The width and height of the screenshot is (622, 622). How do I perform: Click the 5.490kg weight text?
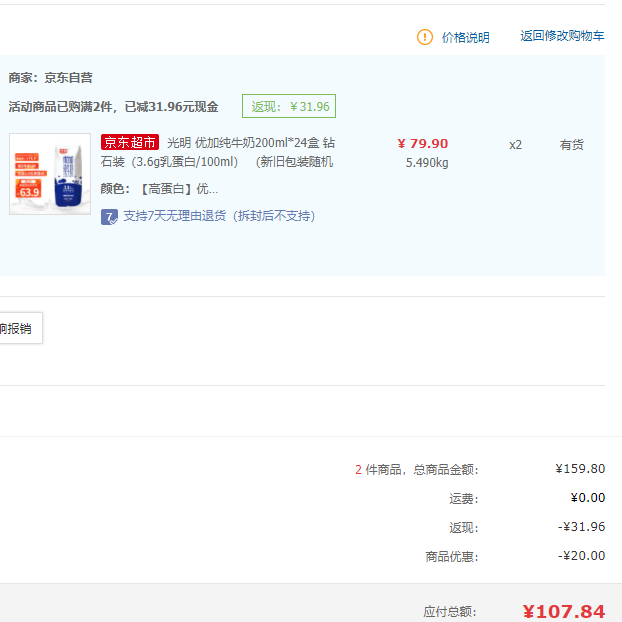tap(427, 163)
